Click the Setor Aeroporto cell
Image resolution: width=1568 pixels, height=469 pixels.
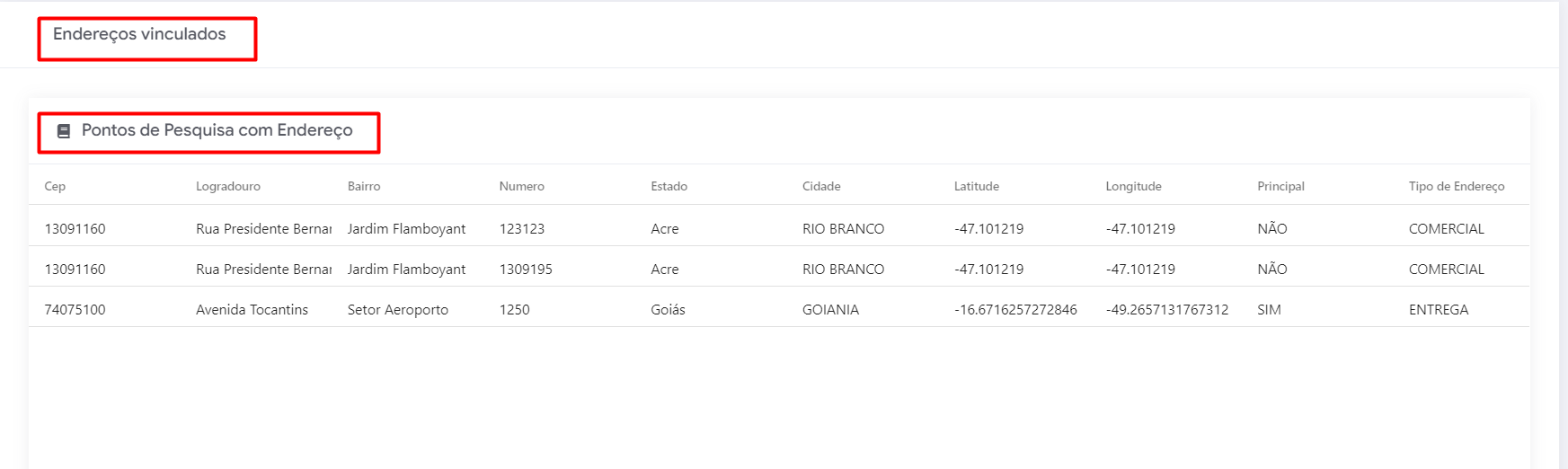[397, 309]
